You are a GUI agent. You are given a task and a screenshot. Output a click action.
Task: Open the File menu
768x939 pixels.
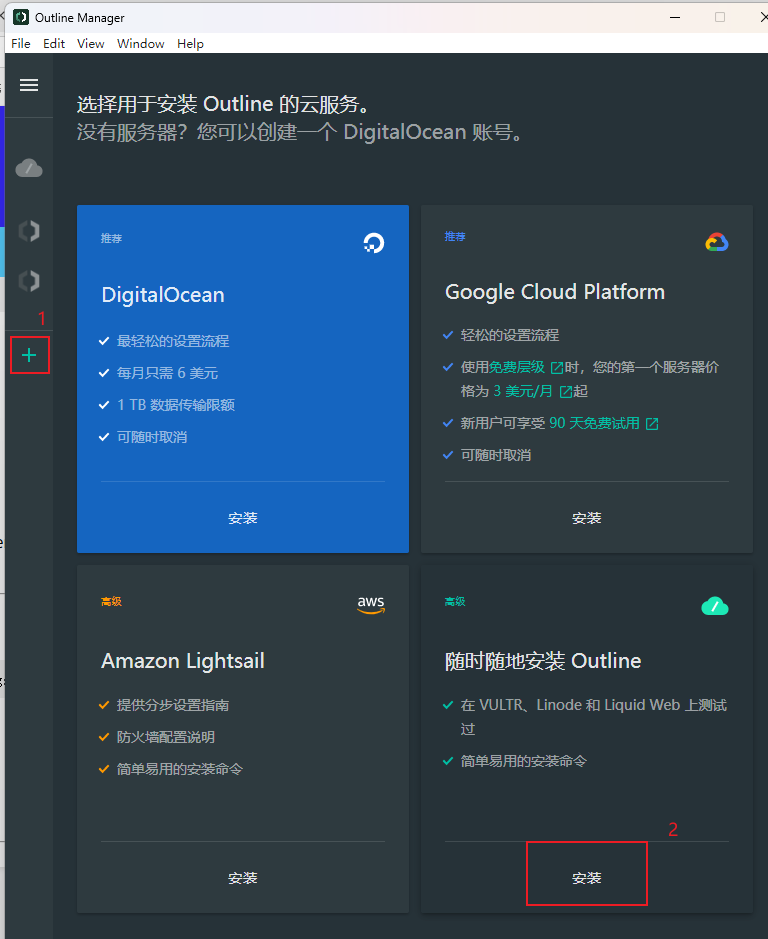[21, 44]
